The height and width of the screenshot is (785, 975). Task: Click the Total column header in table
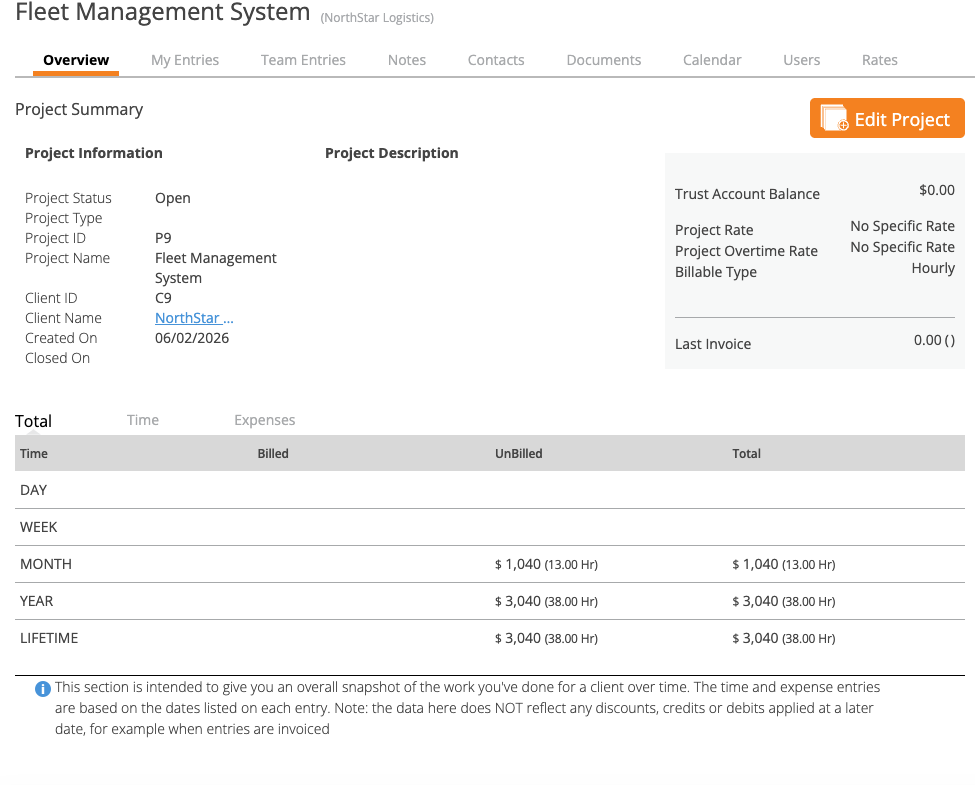(x=746, y=453)
